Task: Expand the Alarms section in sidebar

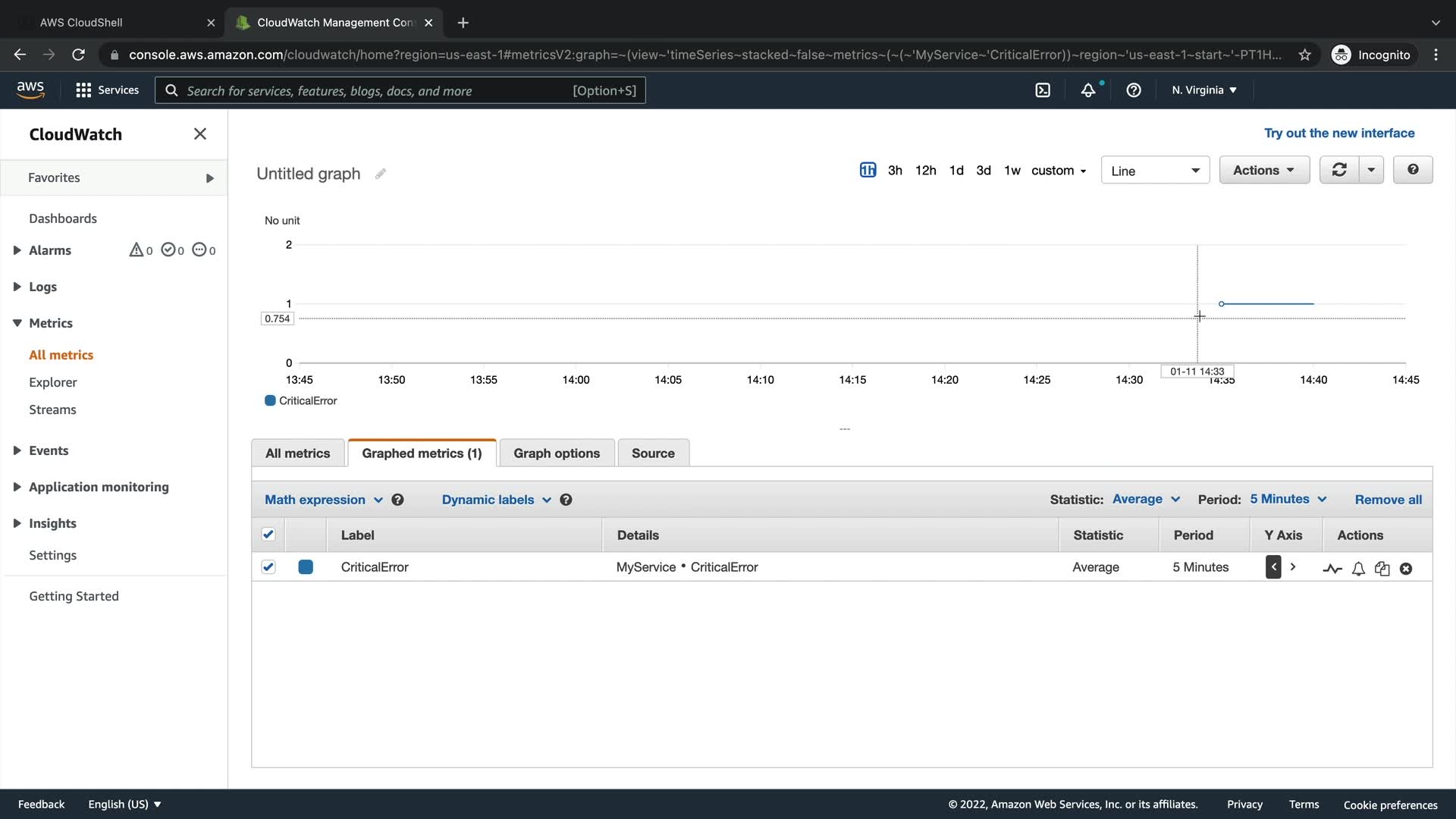Action: (17, 250)
